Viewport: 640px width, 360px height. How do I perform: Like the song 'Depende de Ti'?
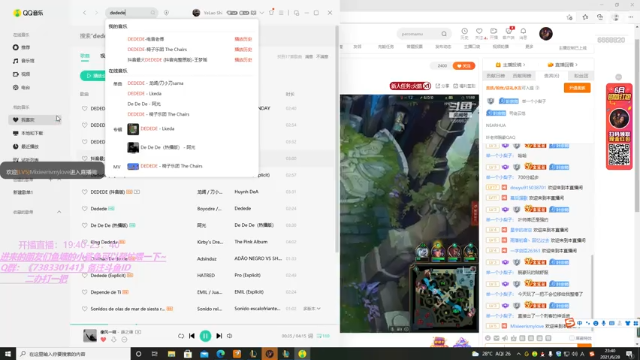[x=84, y=292]
